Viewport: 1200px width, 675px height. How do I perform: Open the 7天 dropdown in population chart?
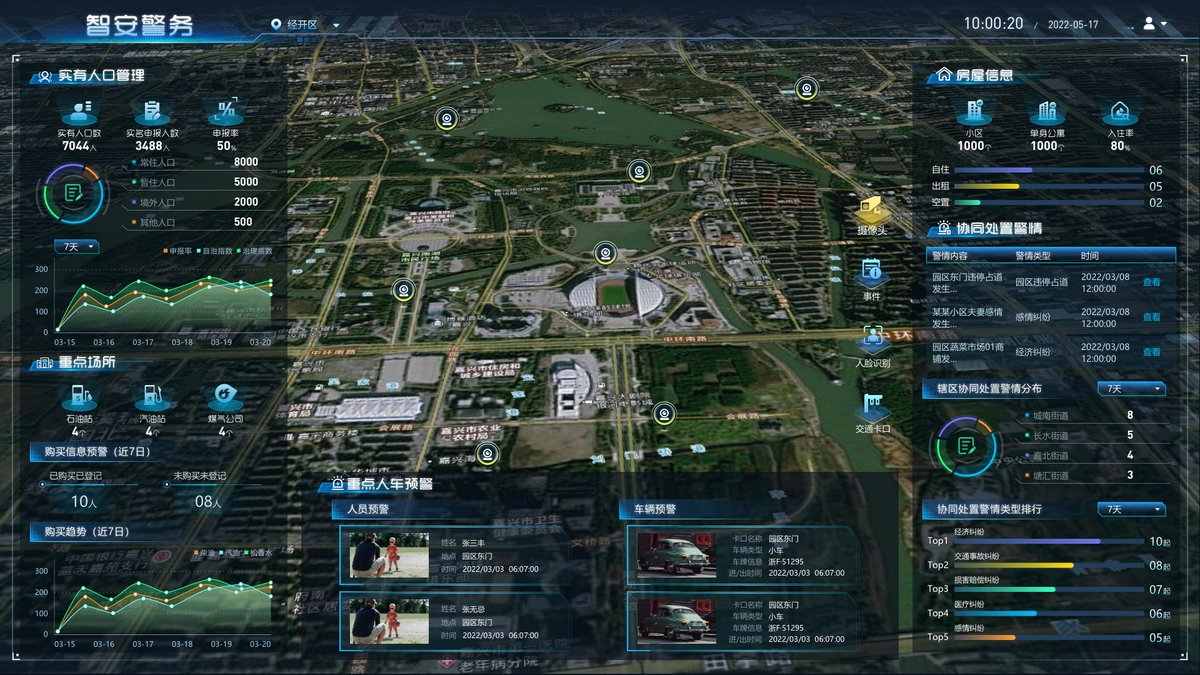point(77,246)
